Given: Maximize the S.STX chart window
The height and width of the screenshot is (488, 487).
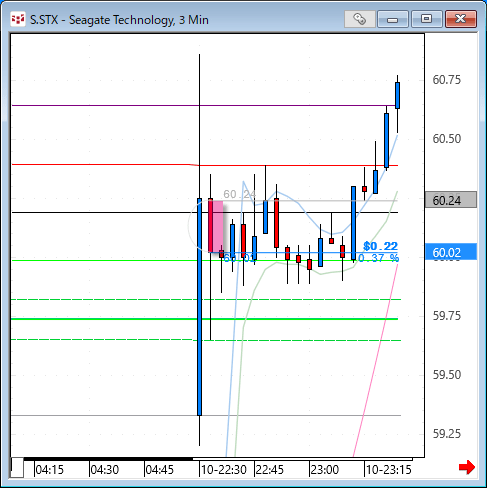Looking at the screenshot, I should coord(427,19).
